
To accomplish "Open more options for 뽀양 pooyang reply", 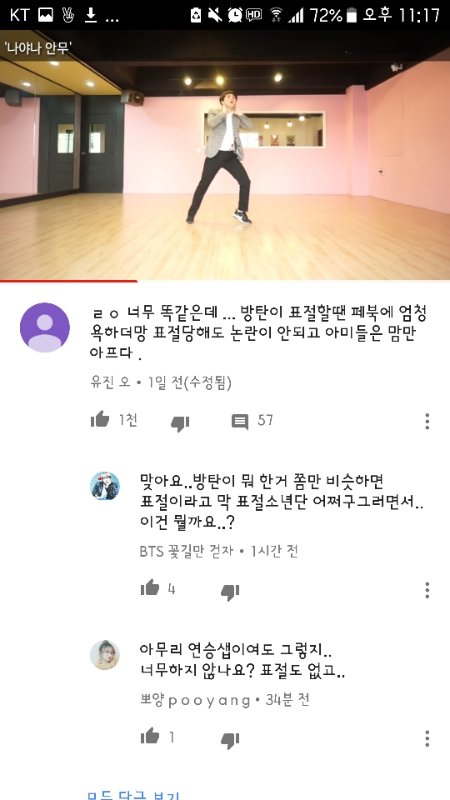I will click(427, 738).
